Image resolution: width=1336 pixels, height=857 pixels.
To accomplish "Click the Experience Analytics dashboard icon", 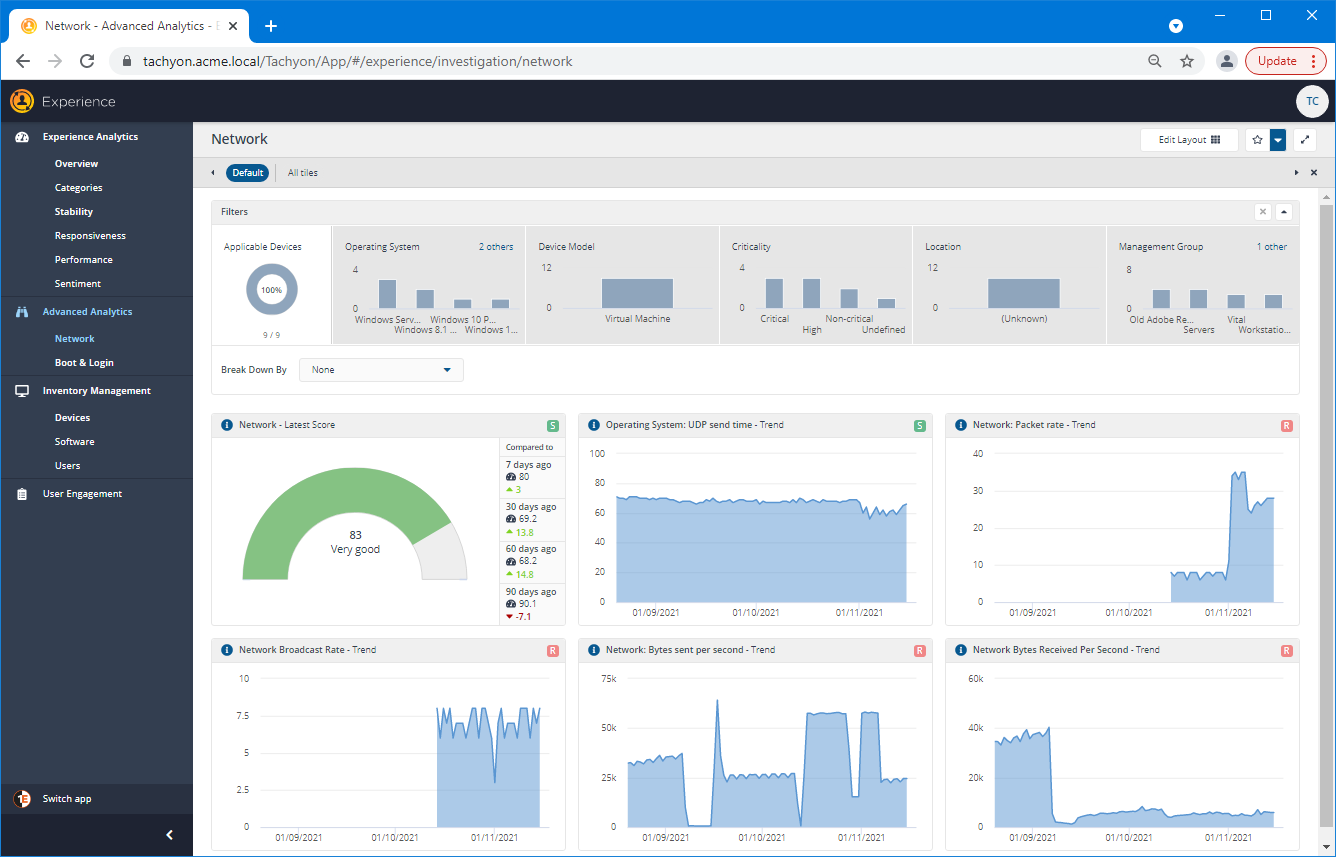I will [x=22, y=137].
